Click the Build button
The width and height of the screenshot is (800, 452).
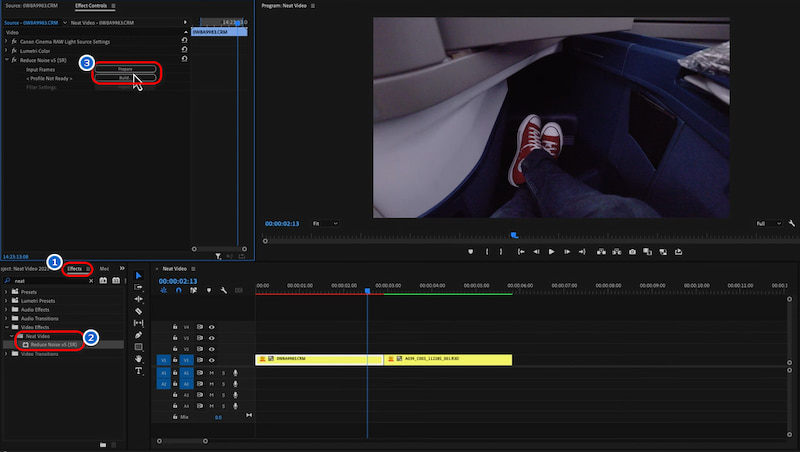[x=125, y=78]
